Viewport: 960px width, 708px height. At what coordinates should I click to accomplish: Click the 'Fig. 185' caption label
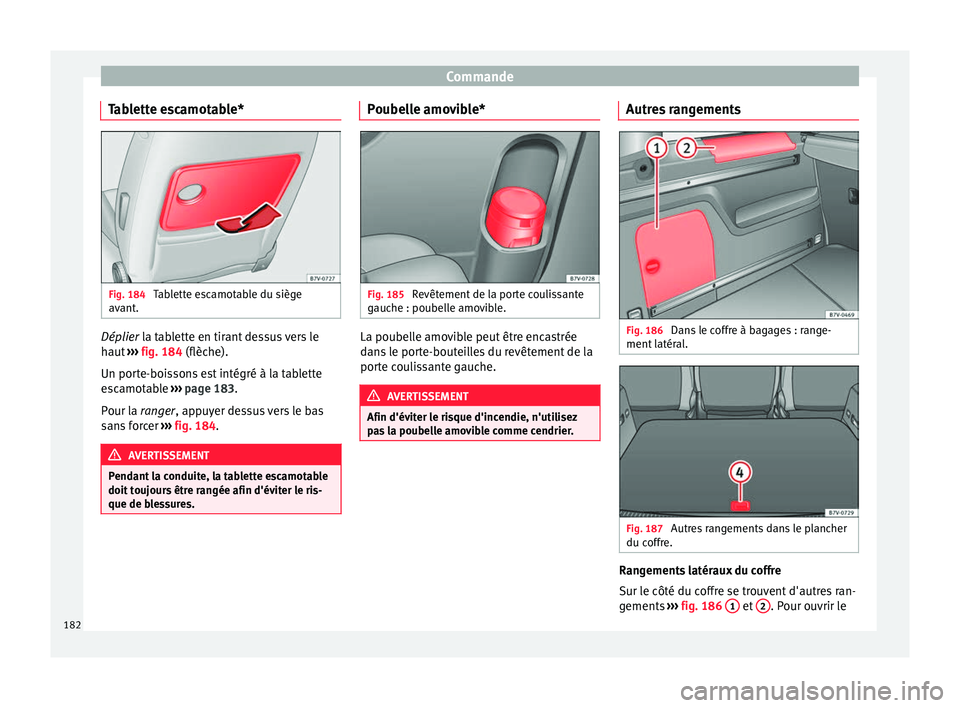pyautogui.click(x=386, y=295)
